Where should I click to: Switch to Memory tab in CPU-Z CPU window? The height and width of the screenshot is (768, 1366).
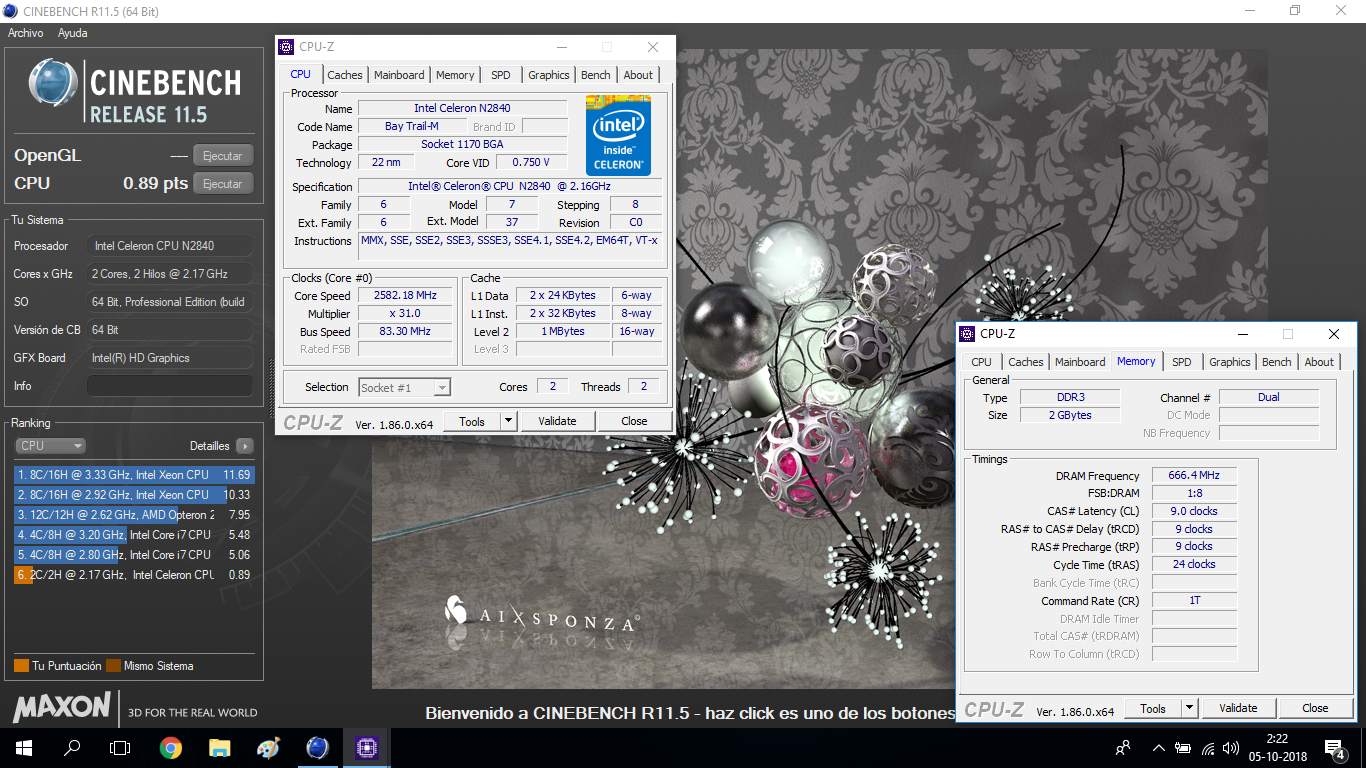click(x=455, y=75)
